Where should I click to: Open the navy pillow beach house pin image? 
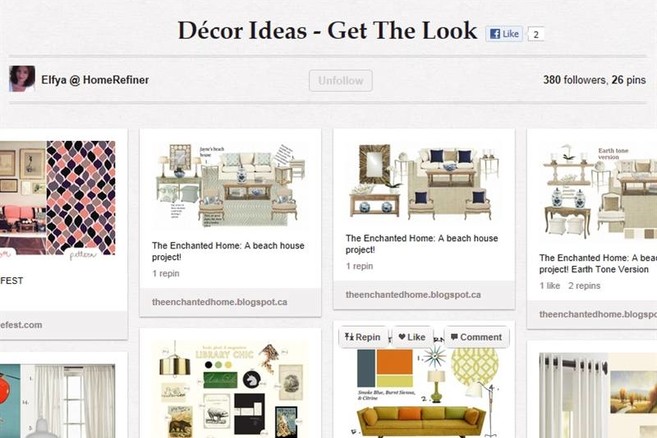coord(424,183)
